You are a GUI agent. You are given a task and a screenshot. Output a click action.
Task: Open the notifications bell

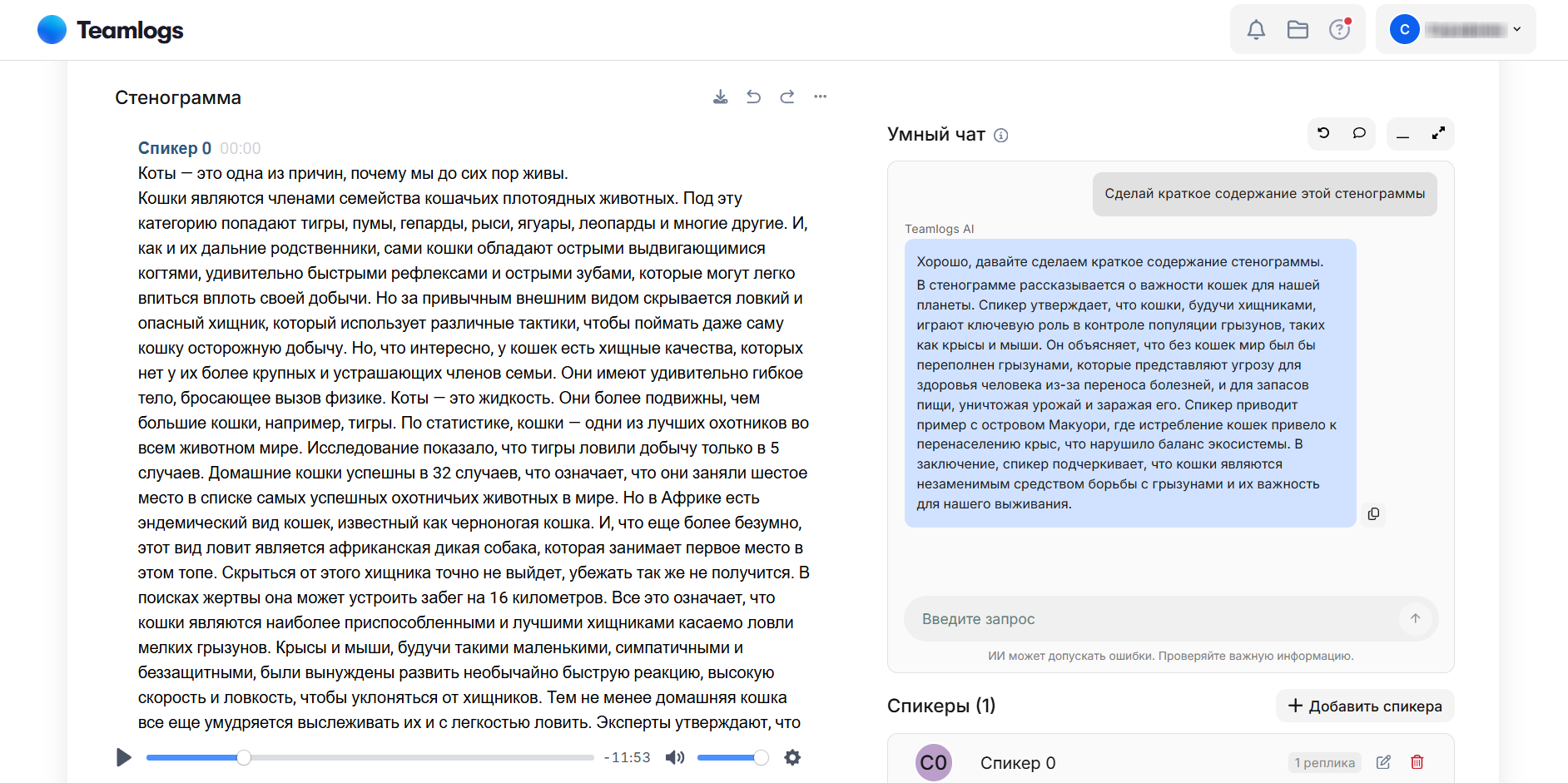click(x=1256, y=30)
